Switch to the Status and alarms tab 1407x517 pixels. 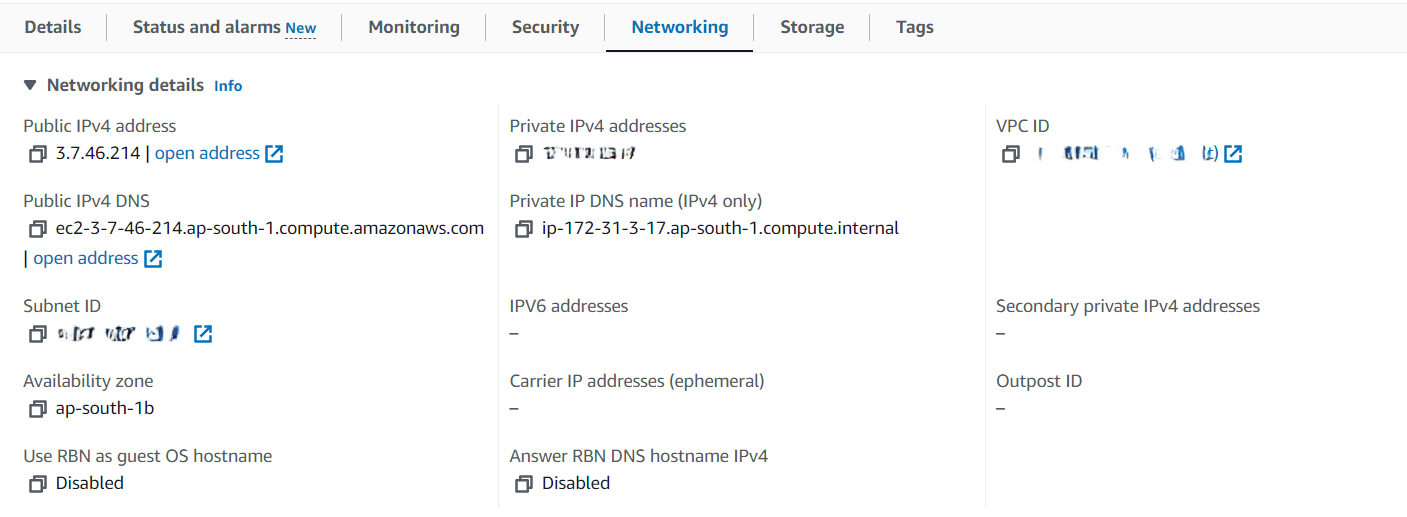point(224,27)
